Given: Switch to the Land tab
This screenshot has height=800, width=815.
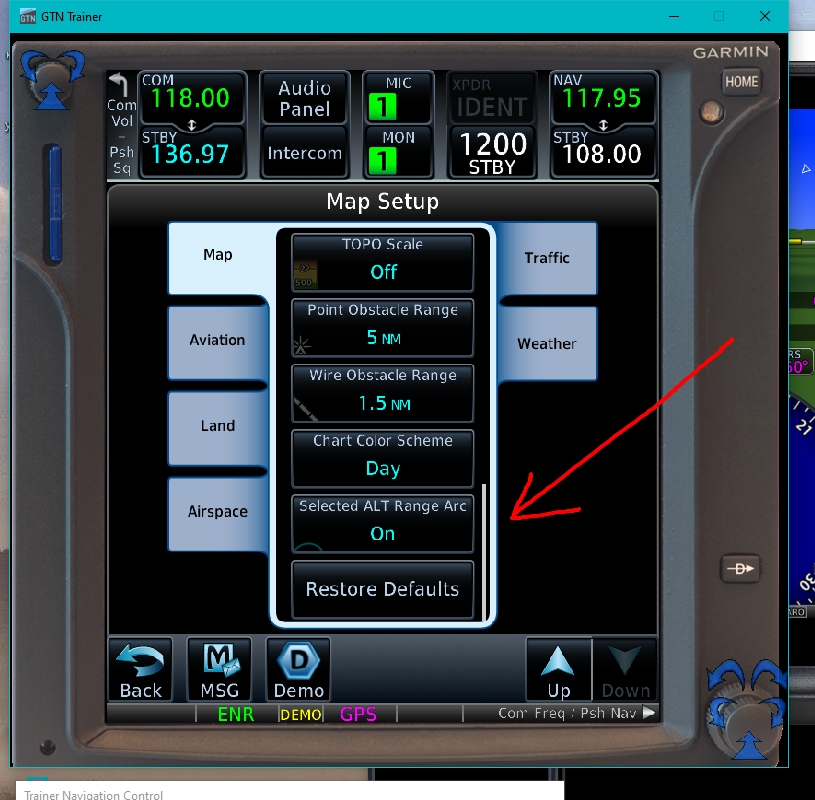Looking at the screenshot, I should pyautogui.click(x=218, y=428).
